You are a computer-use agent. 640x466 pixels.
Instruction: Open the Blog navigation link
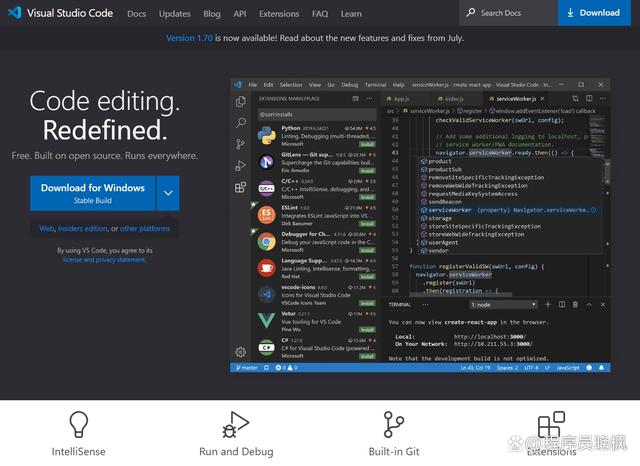click(x=212, y=14)
